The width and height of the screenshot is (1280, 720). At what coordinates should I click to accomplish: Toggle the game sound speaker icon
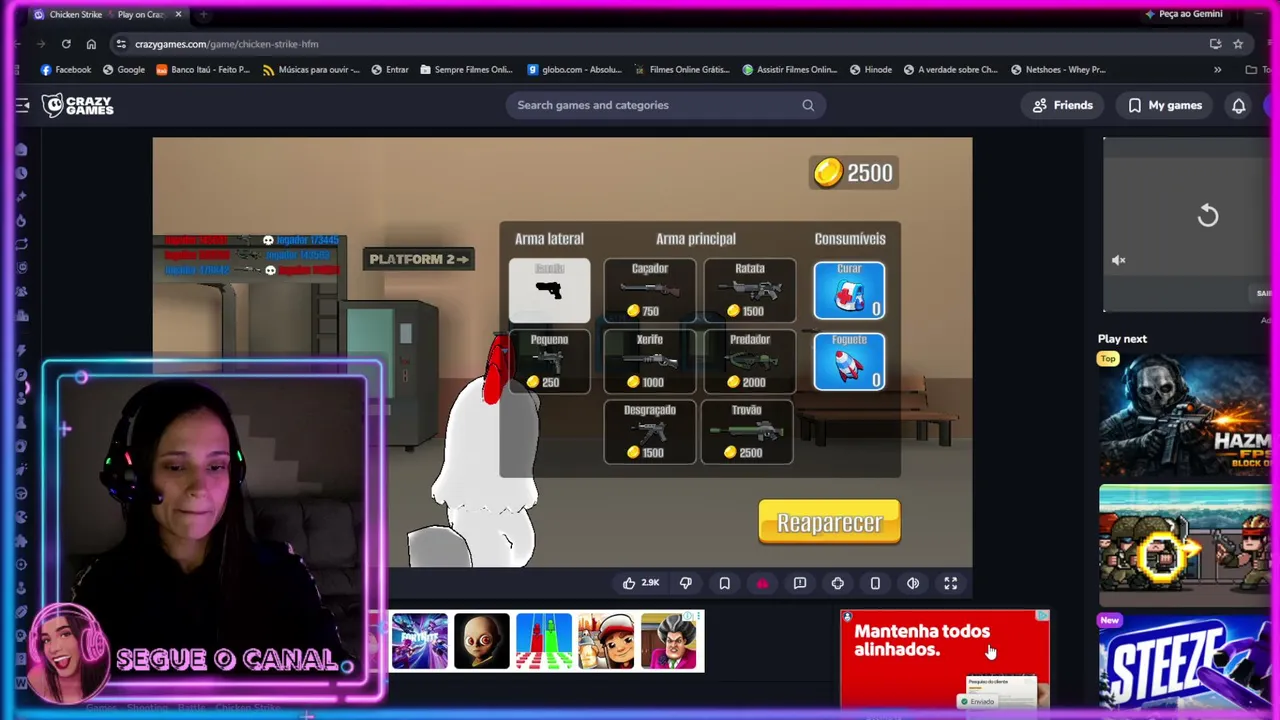[913, 583]
